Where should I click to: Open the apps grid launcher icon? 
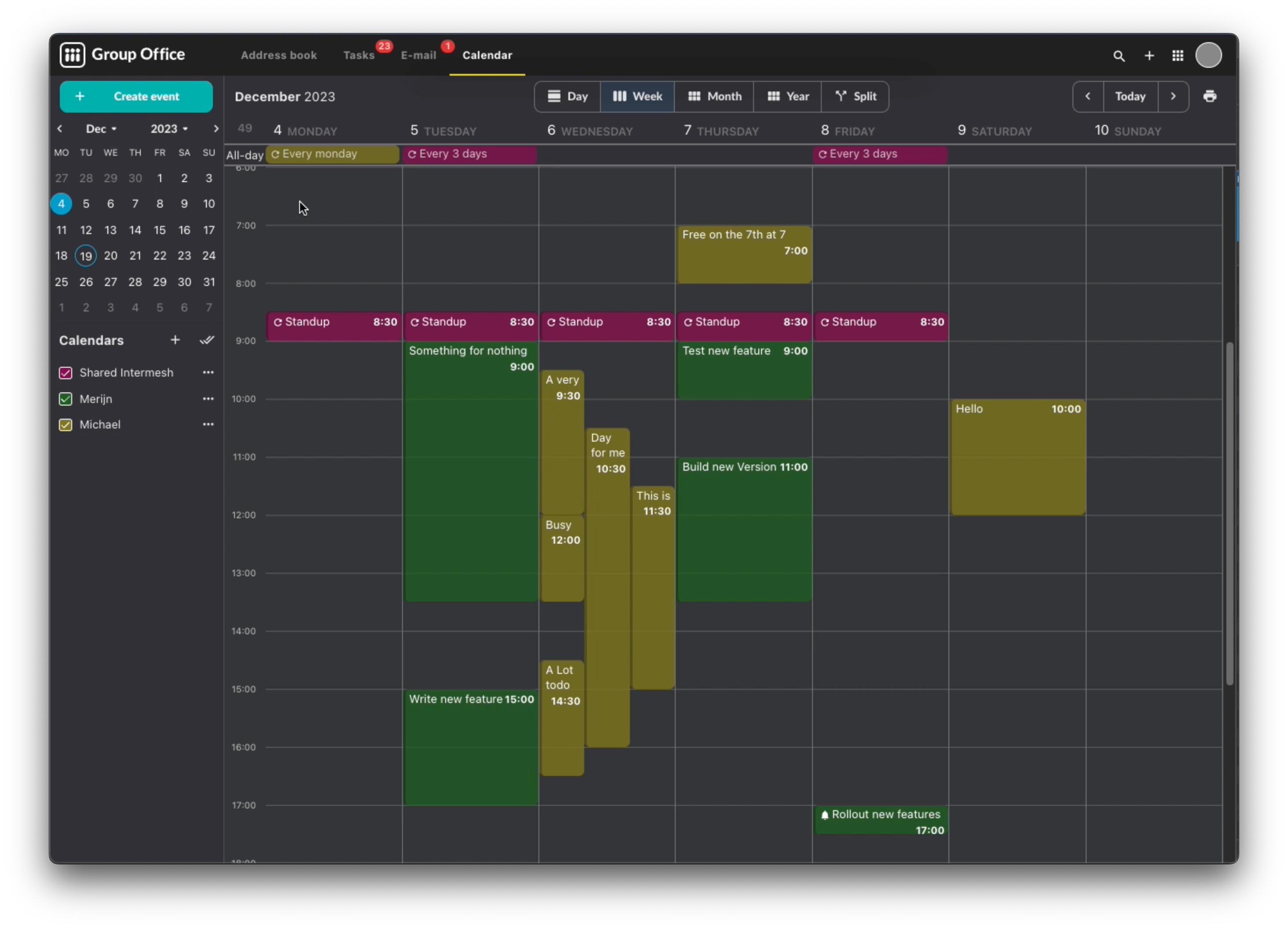(1177, 56)
